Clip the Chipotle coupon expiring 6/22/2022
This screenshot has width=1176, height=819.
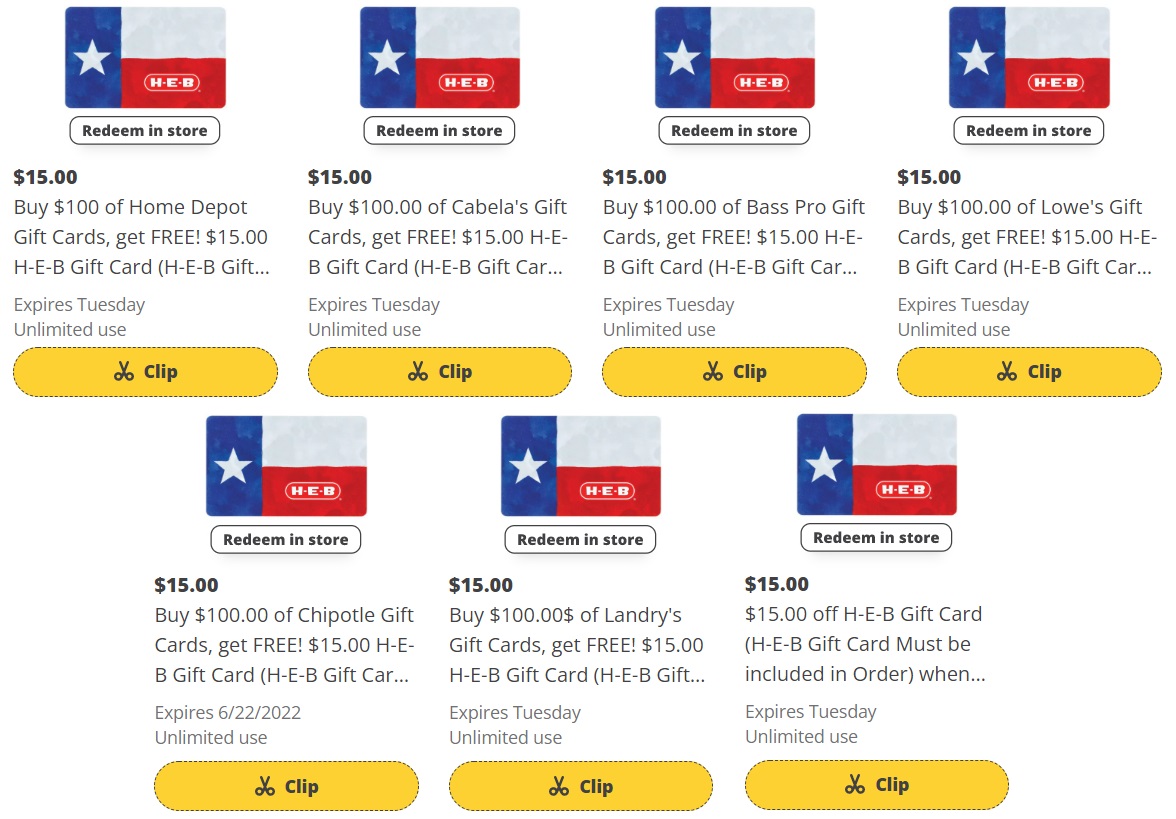pyautogui.click(x=286, y=785)
